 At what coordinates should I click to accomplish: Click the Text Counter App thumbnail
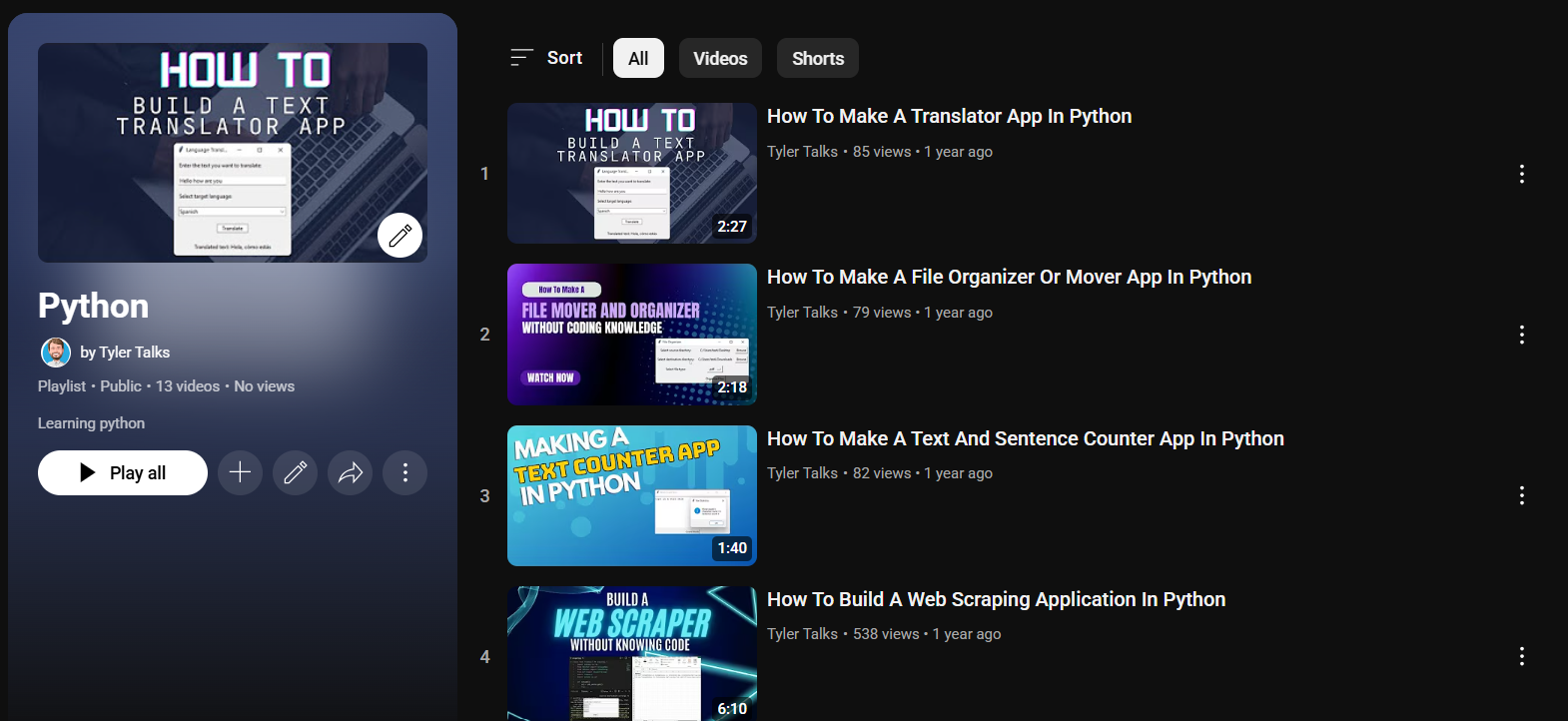pos(631,495)
